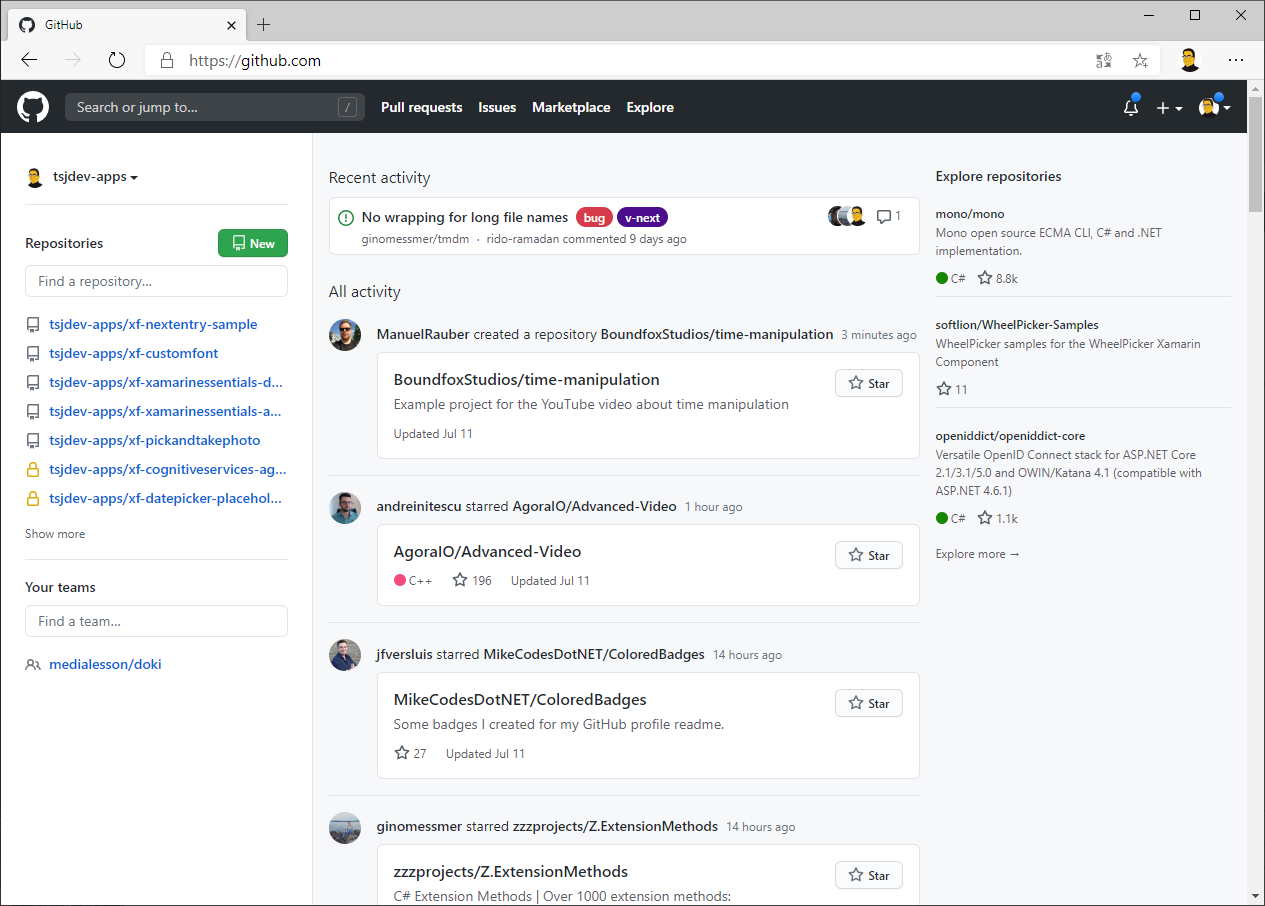
Task: Click the GitHub Octocat logo
Action: (x=33, y=107)
